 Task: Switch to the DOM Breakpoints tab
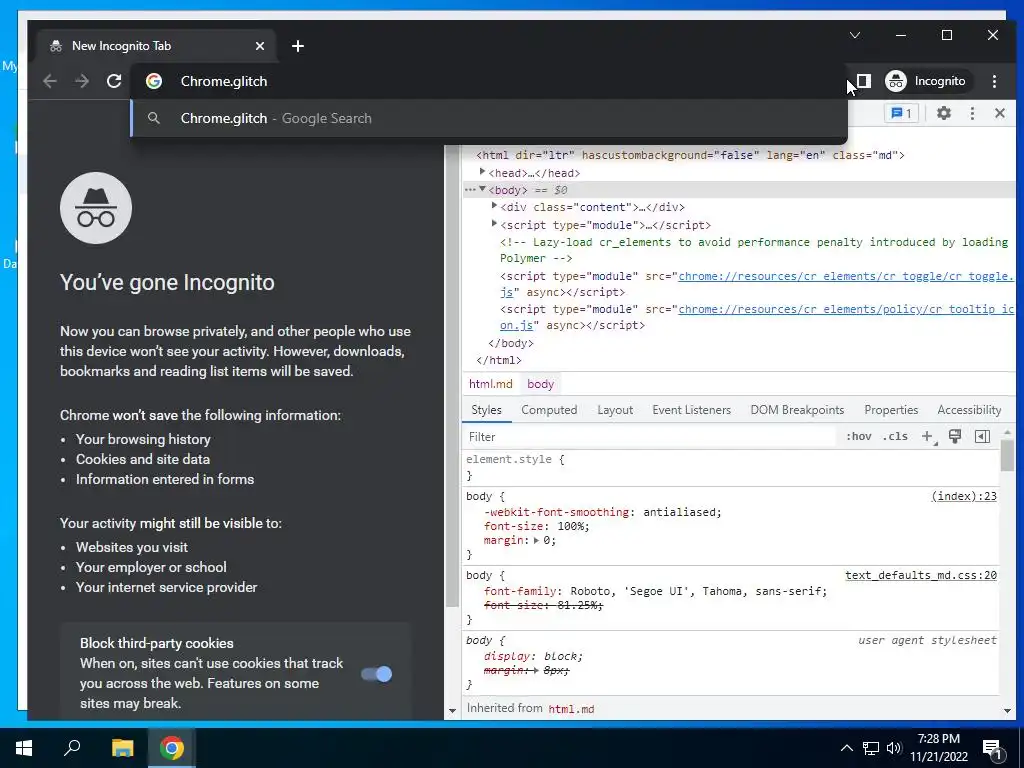pos(797,410)
